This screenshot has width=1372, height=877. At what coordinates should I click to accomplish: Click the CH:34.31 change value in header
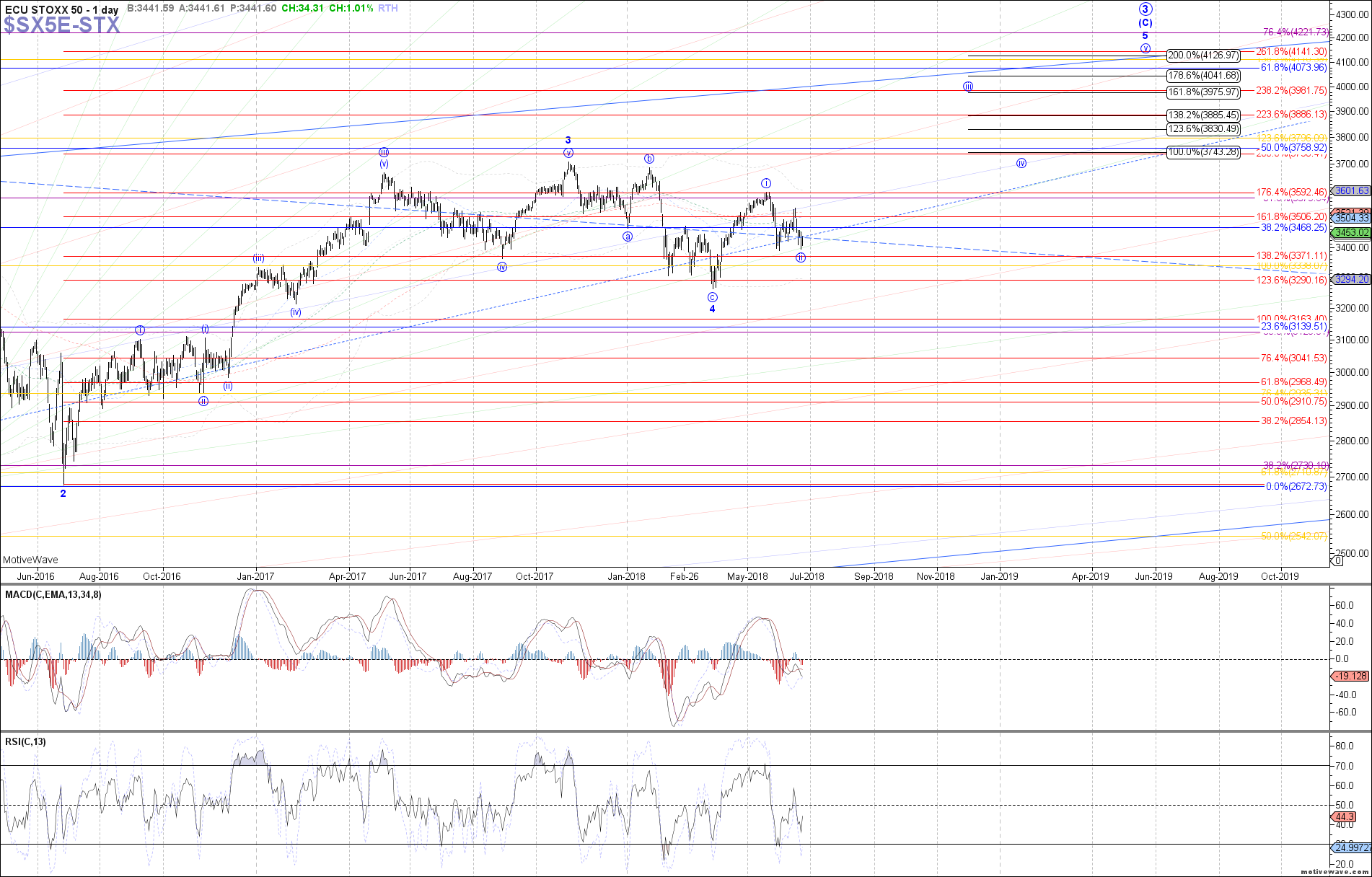[x=303, y=8]
